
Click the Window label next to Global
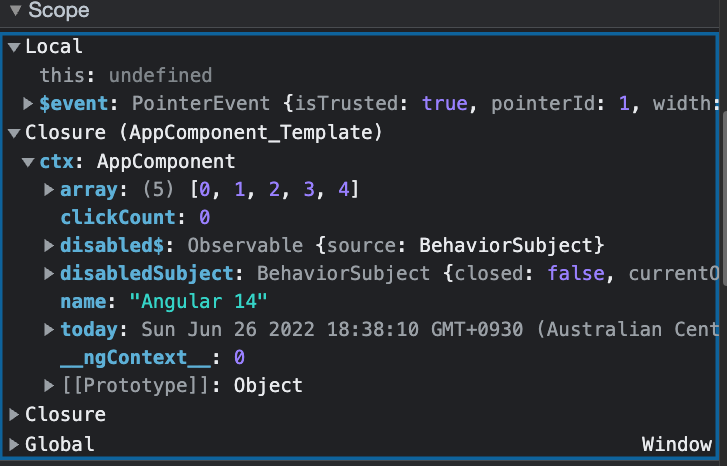pyautogui.click(x=676, y=443)
